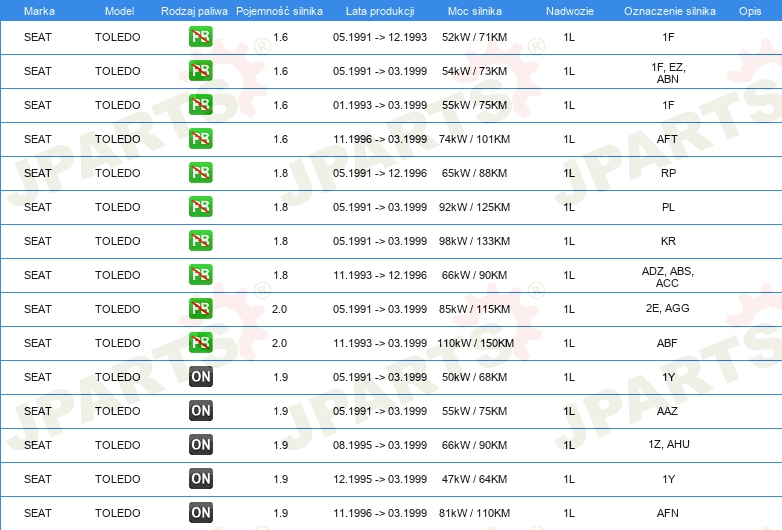
Task: Click the petrol fuel icon in the RP engine row
Action: click(x=201, y=173)
